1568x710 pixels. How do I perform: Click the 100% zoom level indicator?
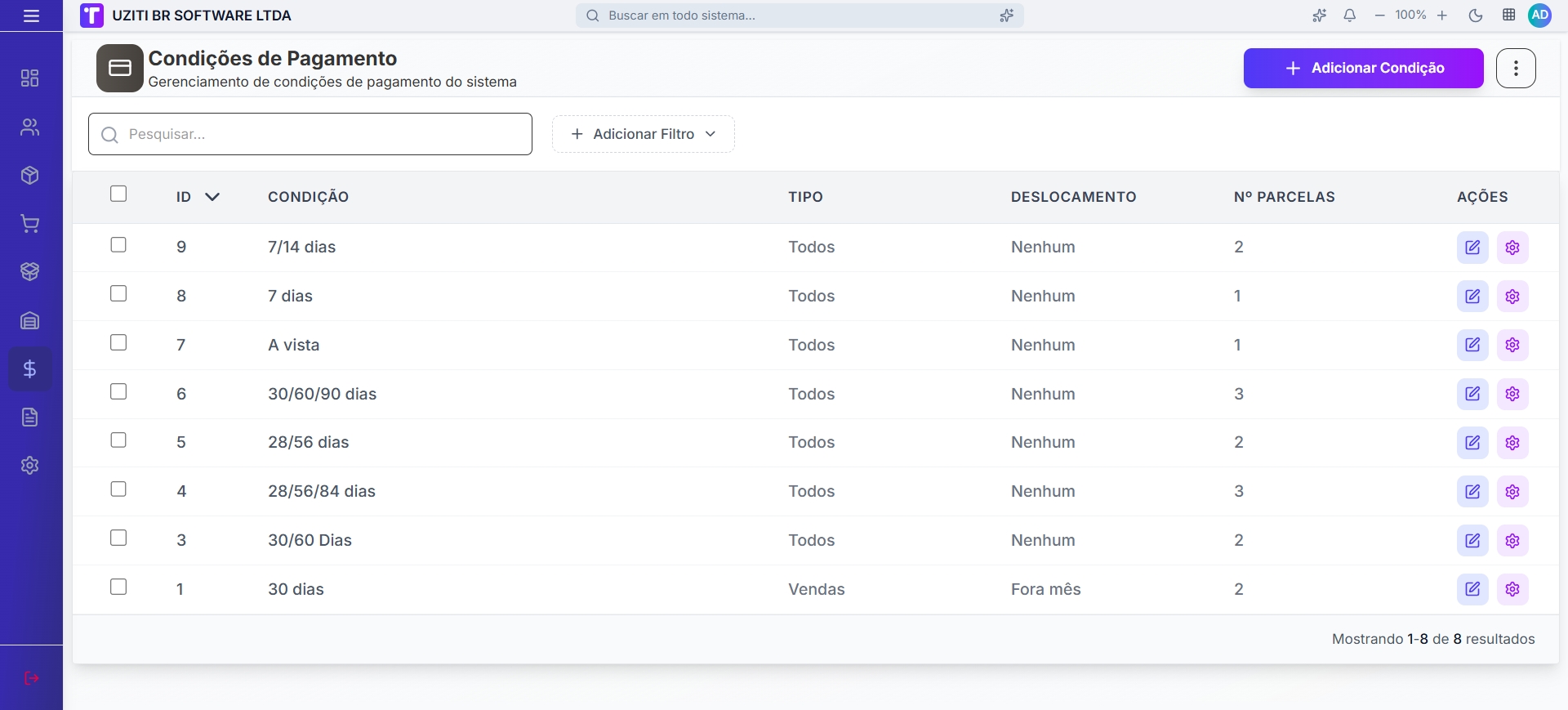point(1410,16)
